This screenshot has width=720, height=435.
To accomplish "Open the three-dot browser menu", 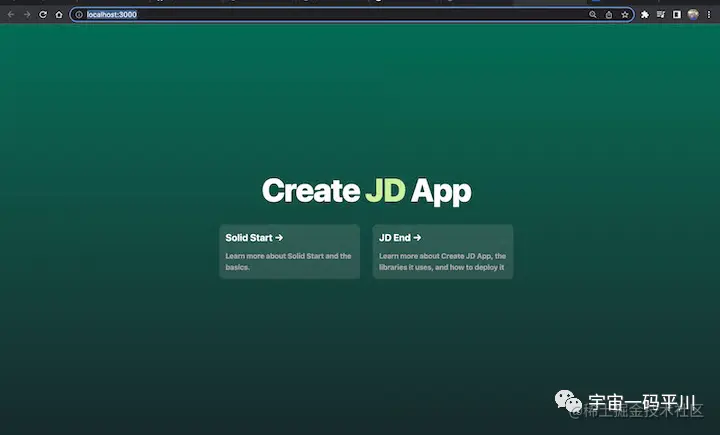I will click(709, 15).
